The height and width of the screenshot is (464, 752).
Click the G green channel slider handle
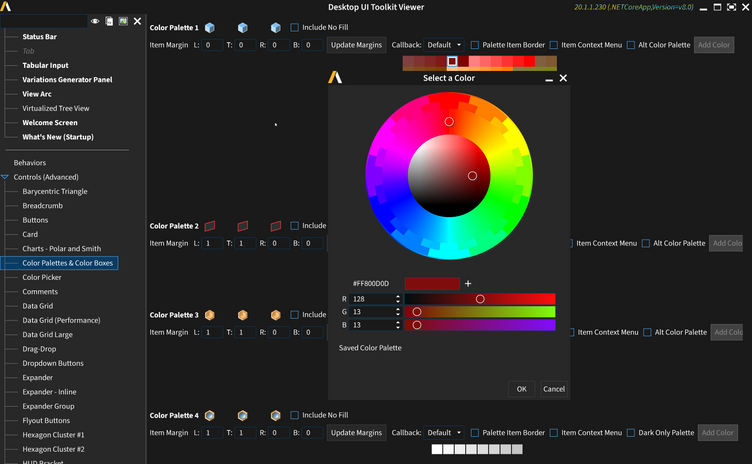point(417,312)
